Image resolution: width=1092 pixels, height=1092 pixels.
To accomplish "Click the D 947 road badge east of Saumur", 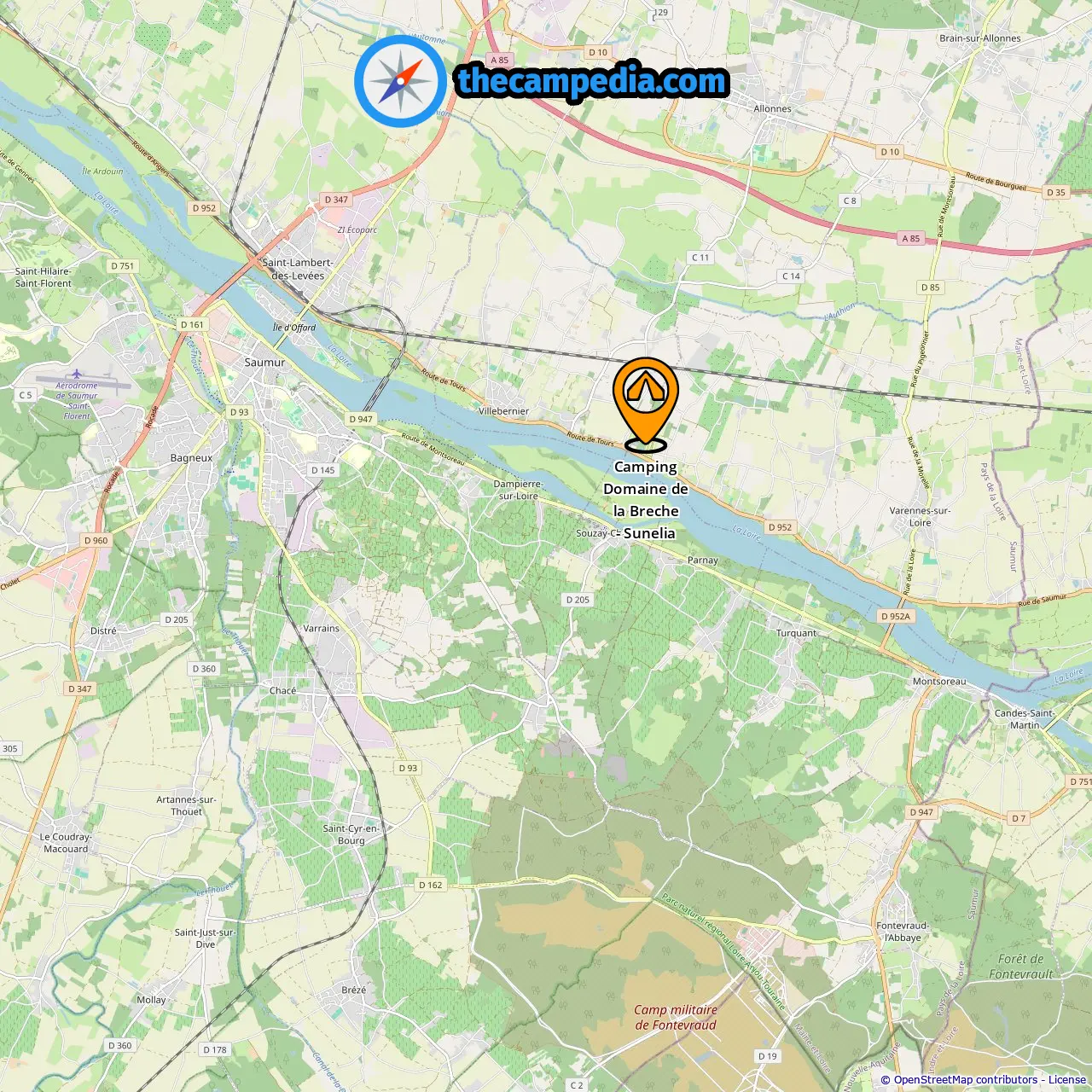I will [x=361, y=419].
